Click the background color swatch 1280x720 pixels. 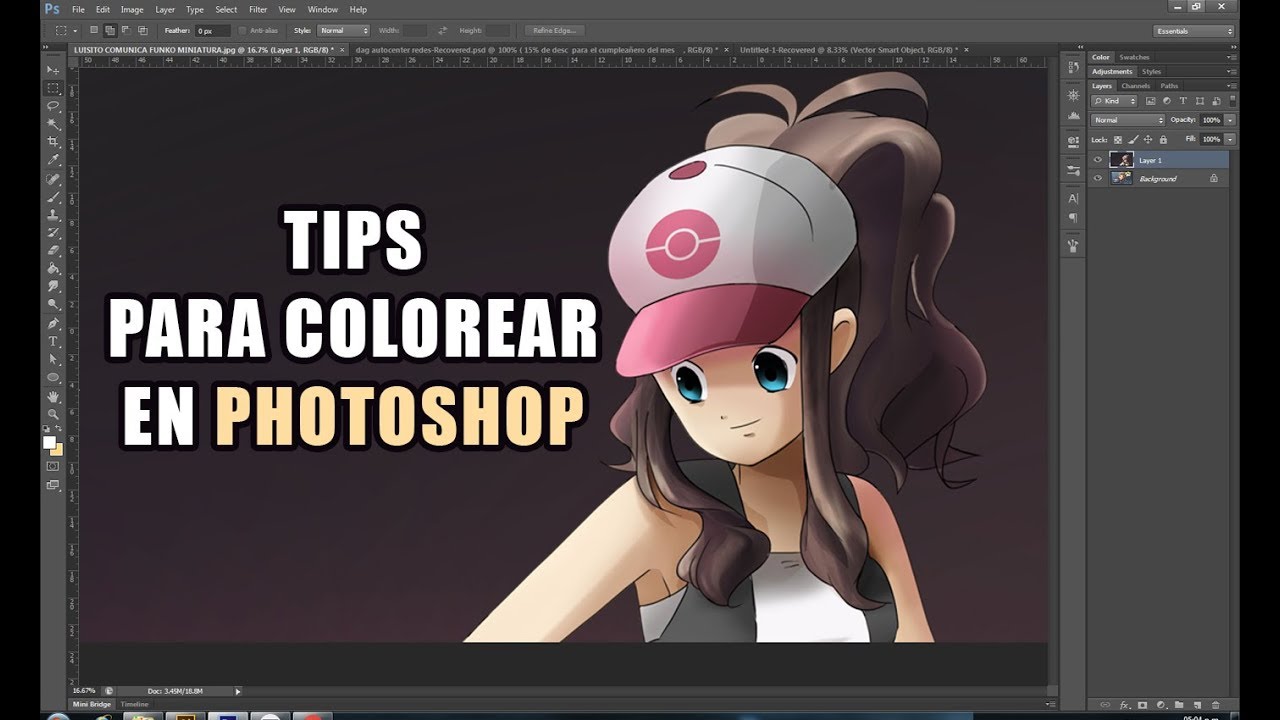pyautogui.click(x=57, y=449)
